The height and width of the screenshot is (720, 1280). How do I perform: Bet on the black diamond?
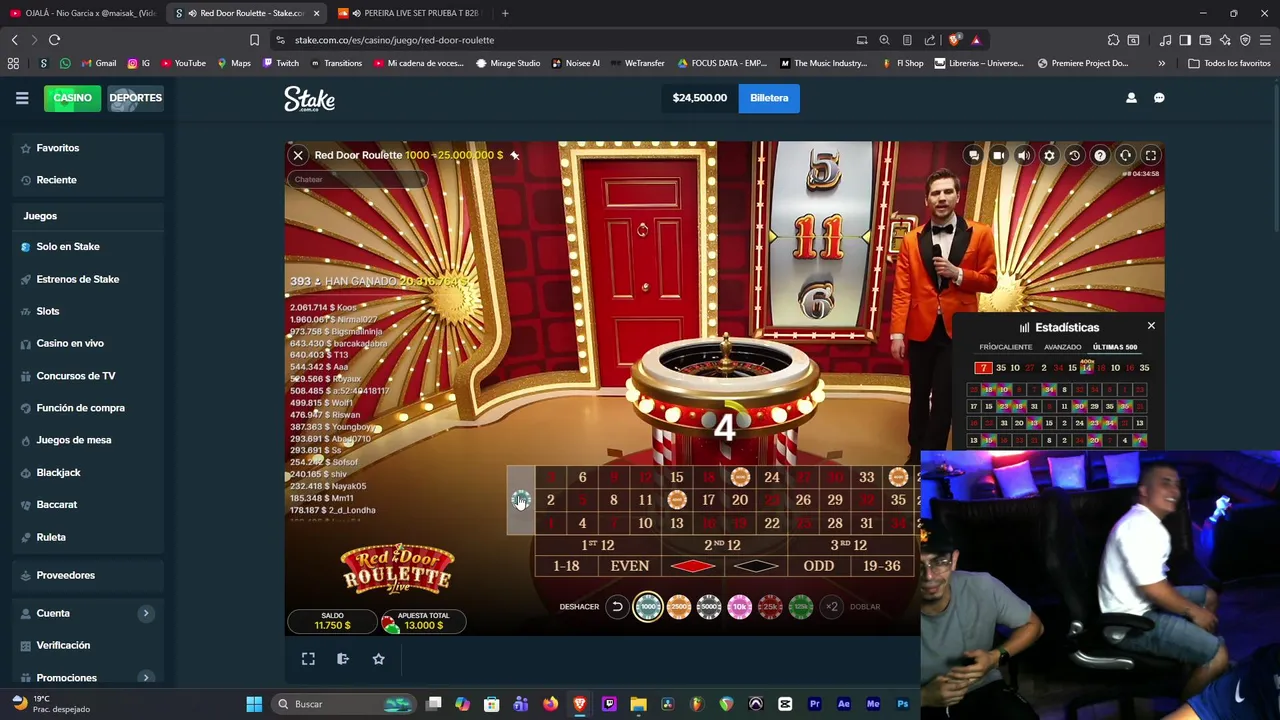756,566
